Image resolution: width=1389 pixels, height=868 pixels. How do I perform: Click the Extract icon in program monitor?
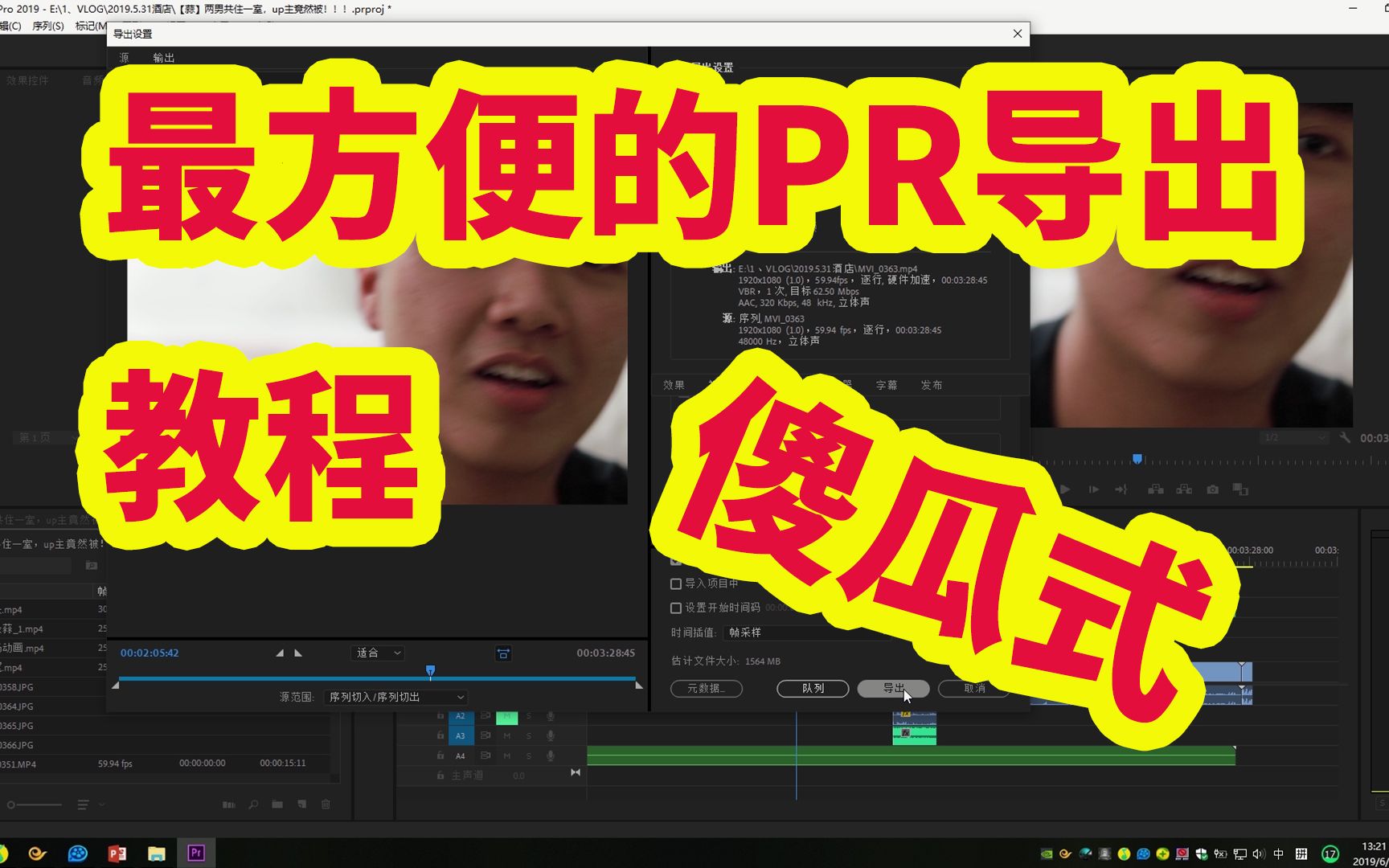[1184, 489]
